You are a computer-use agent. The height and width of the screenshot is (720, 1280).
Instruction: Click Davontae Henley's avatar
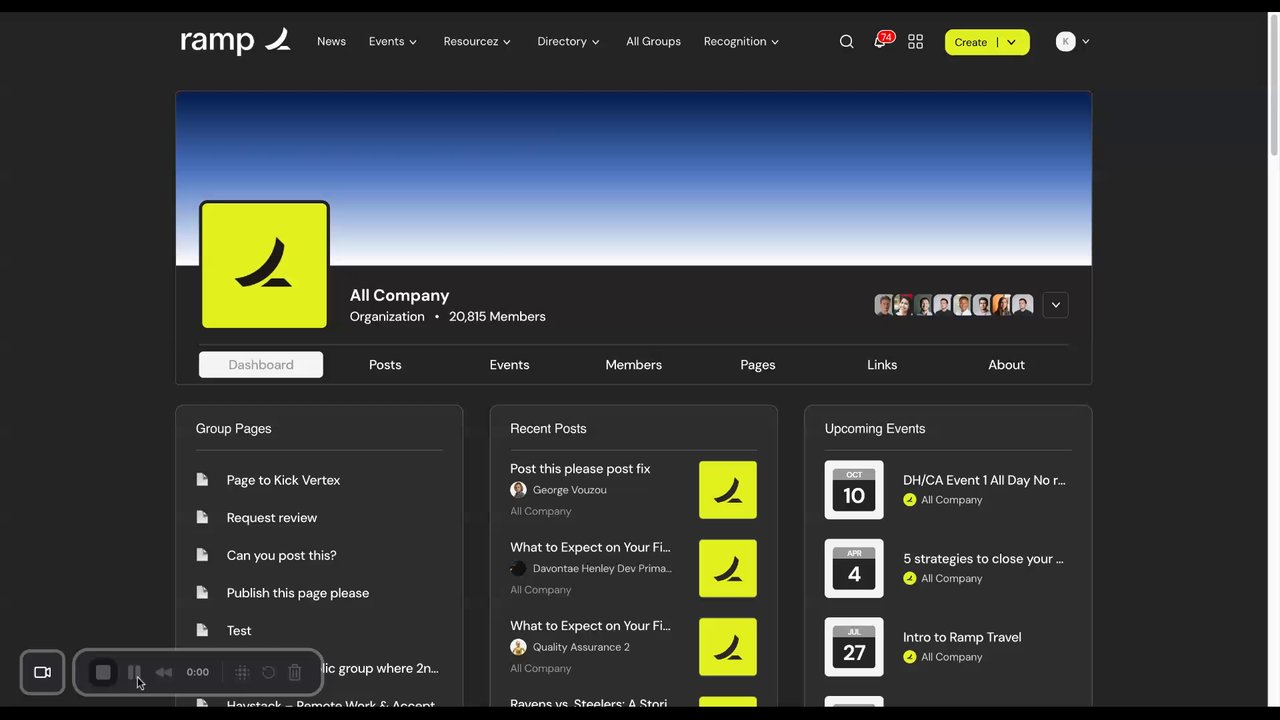pos(518,568)
